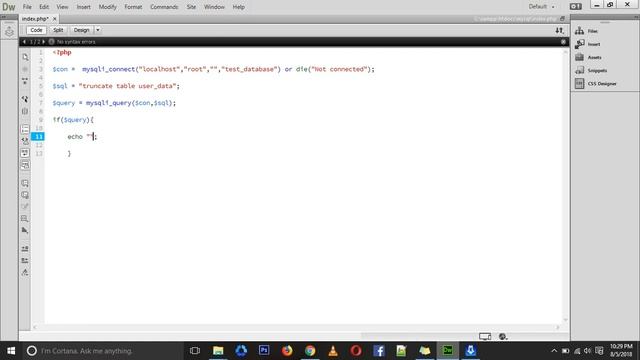
Task: Select the index.php document tab
Action: 35,19
